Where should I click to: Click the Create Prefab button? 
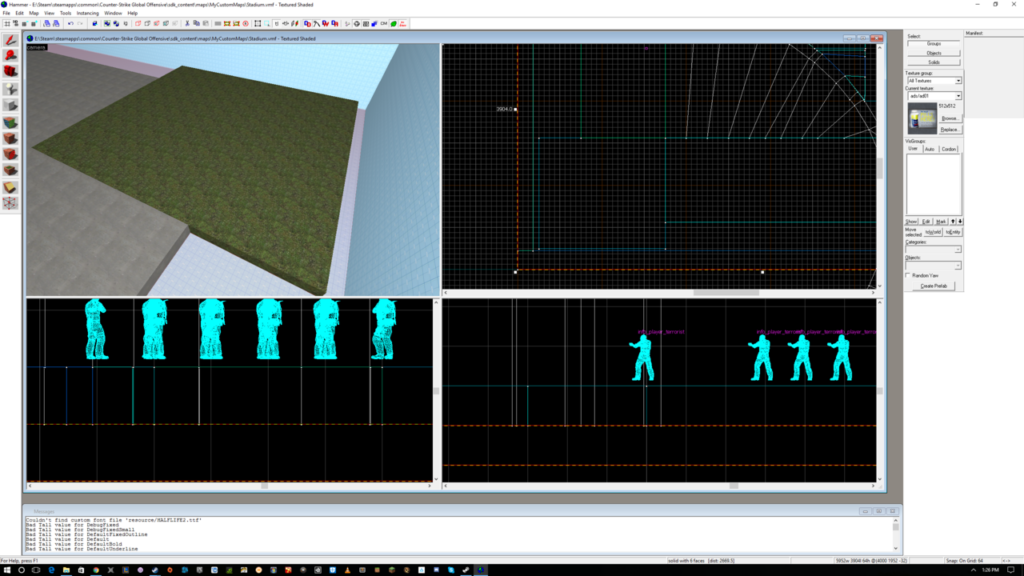[934, 286]
